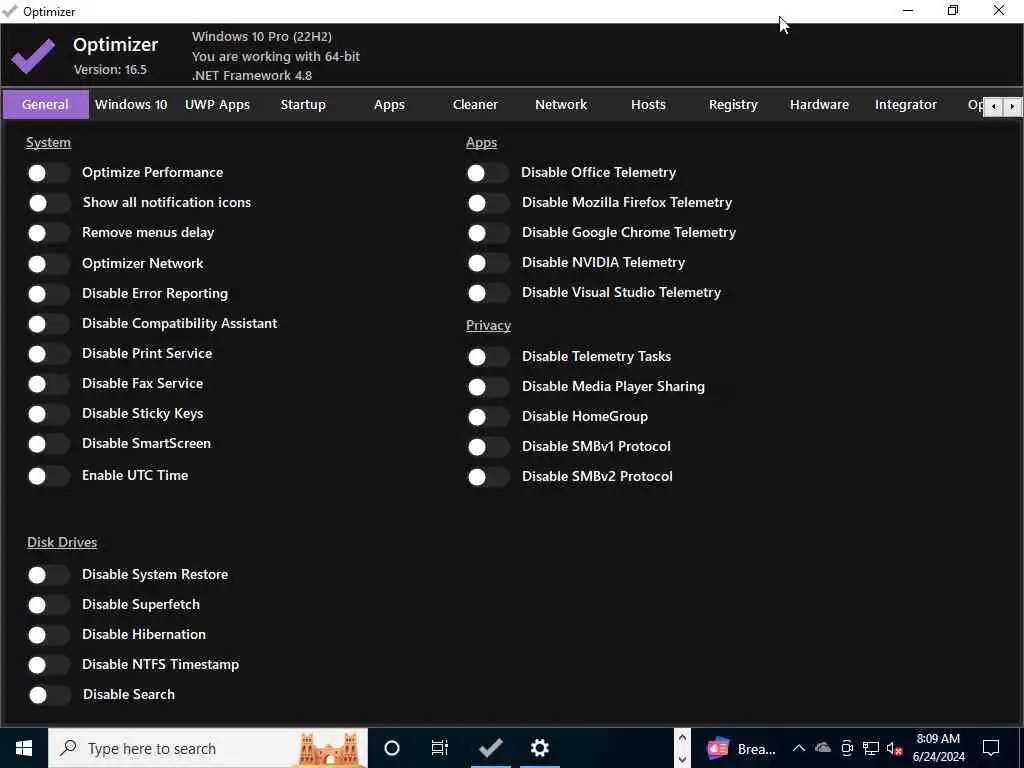Toggle Disable NTFS Timestamp switch
Screen dimensions: 1024x768
pos(48,665)
